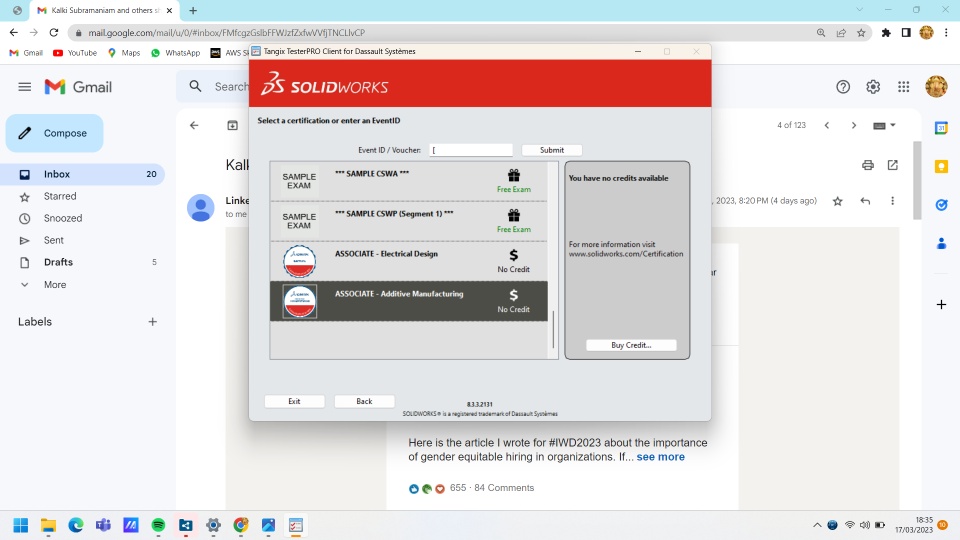The width and height of the screenshot is (960, 540).
Task: Toggle Gmail main menu hamburger
Action: tap(24, 87)
